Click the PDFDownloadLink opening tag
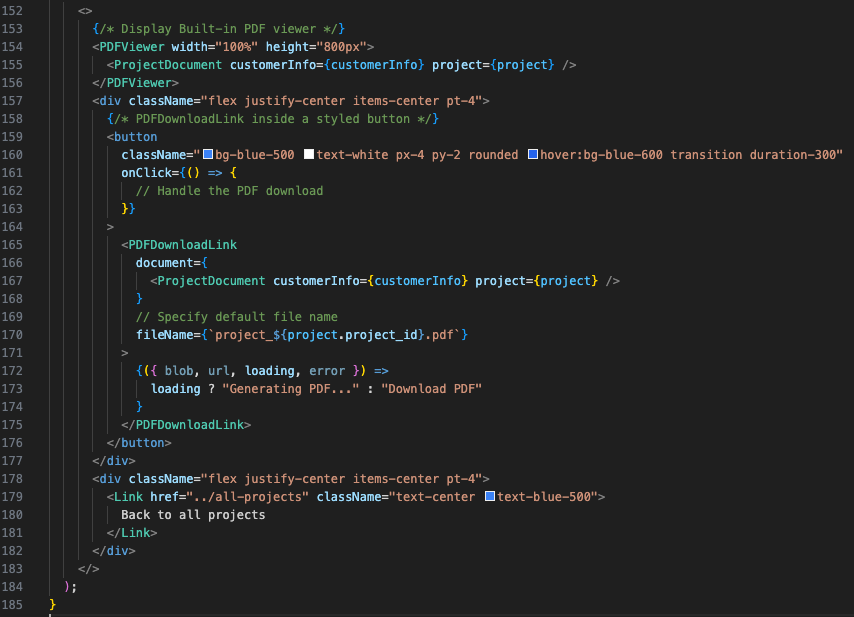 click(181, 244)
